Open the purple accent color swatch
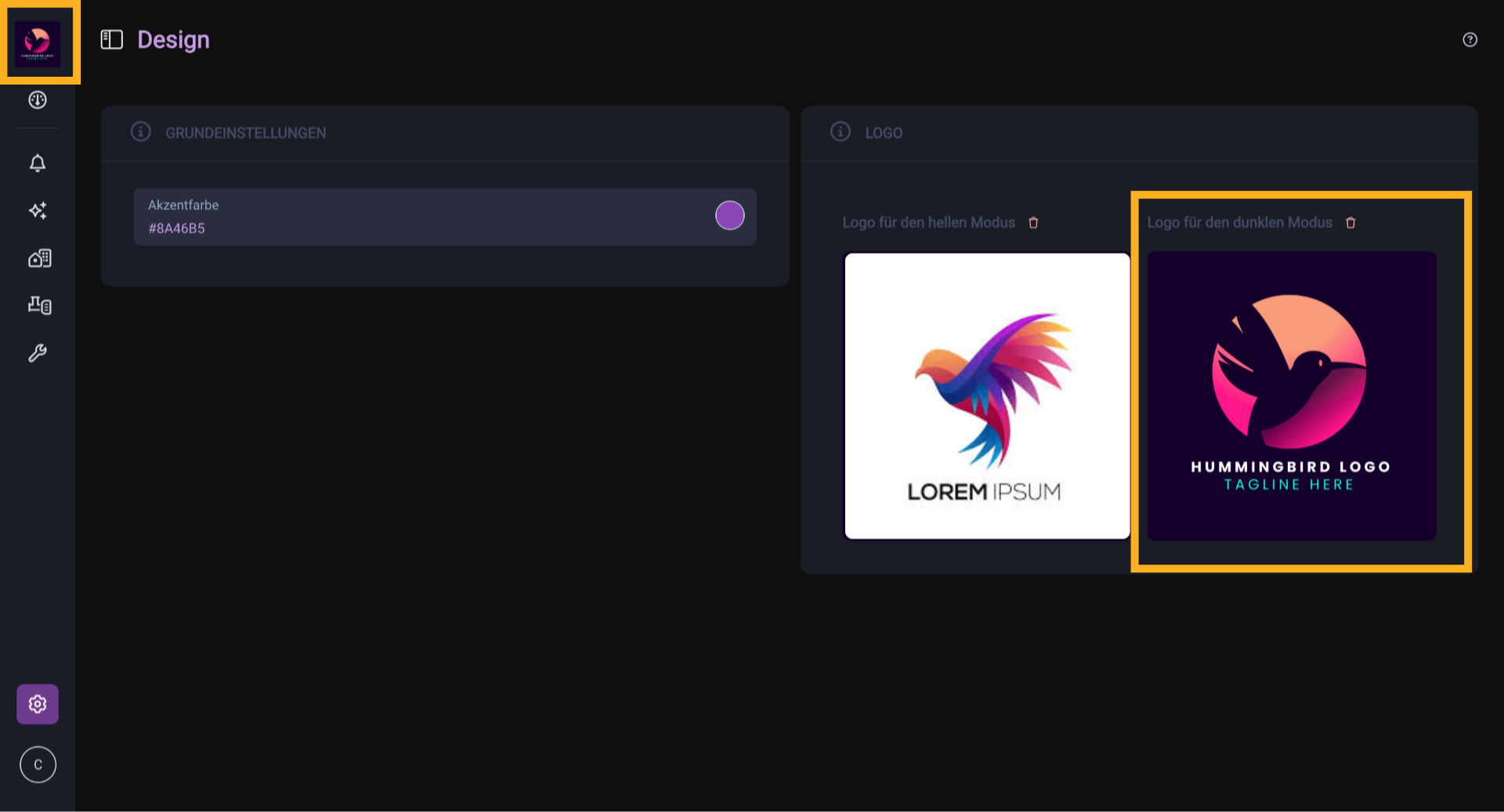Viewport: 1504px width, 812px height. coord(729,215)
